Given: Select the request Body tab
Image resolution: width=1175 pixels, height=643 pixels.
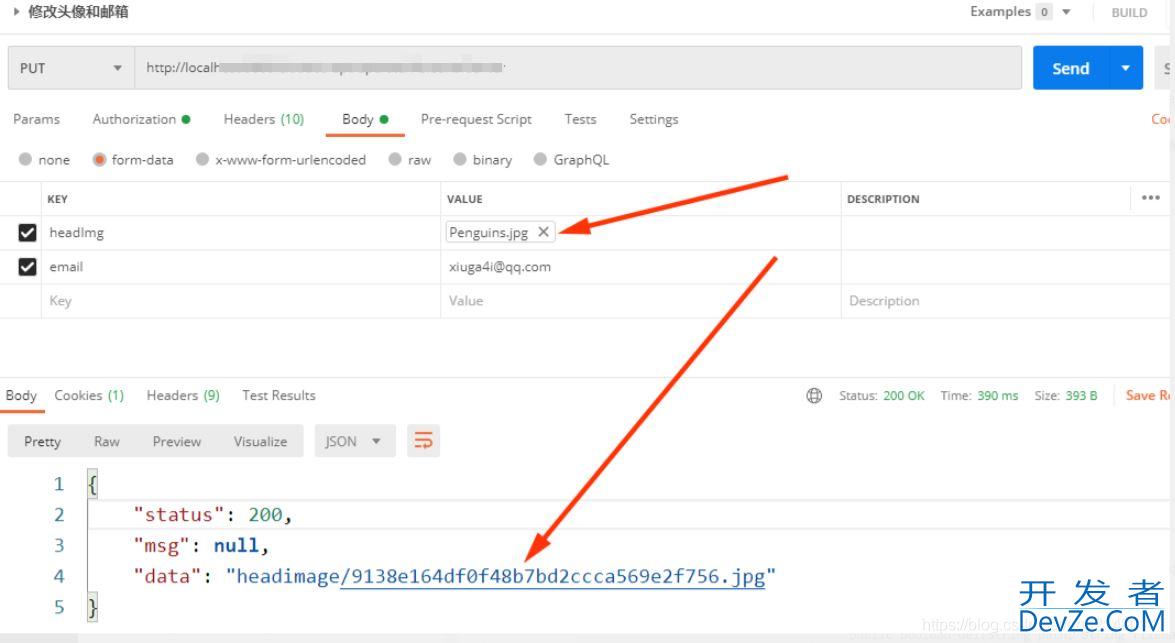Looking at the screenshot, I should click(365, 119).
